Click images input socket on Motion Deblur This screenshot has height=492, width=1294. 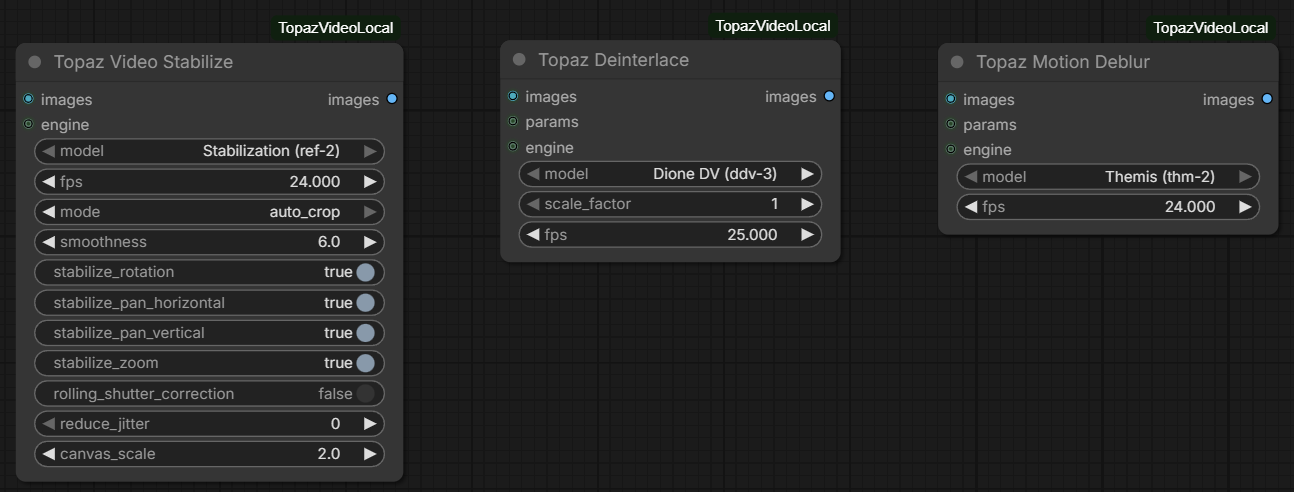950,99
